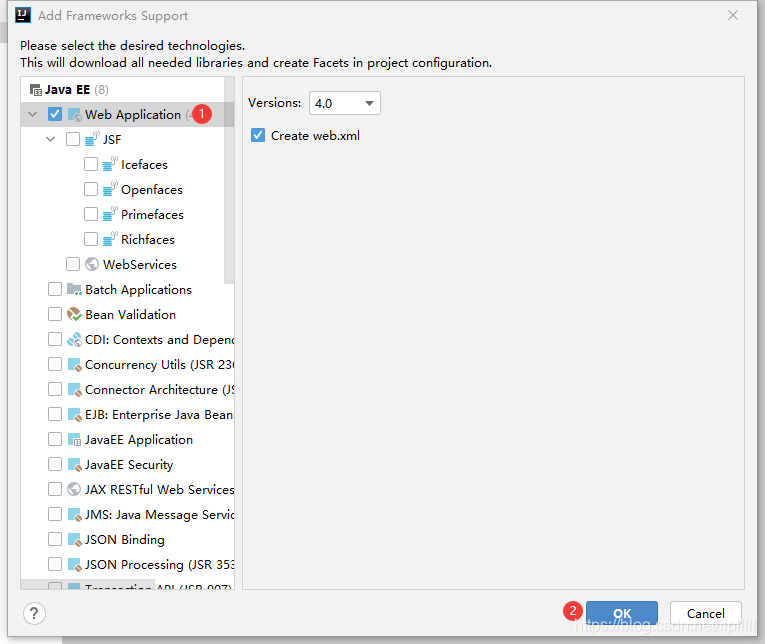Enable the Primefaces checkbox
765x644 pixels.
(91, 214)
